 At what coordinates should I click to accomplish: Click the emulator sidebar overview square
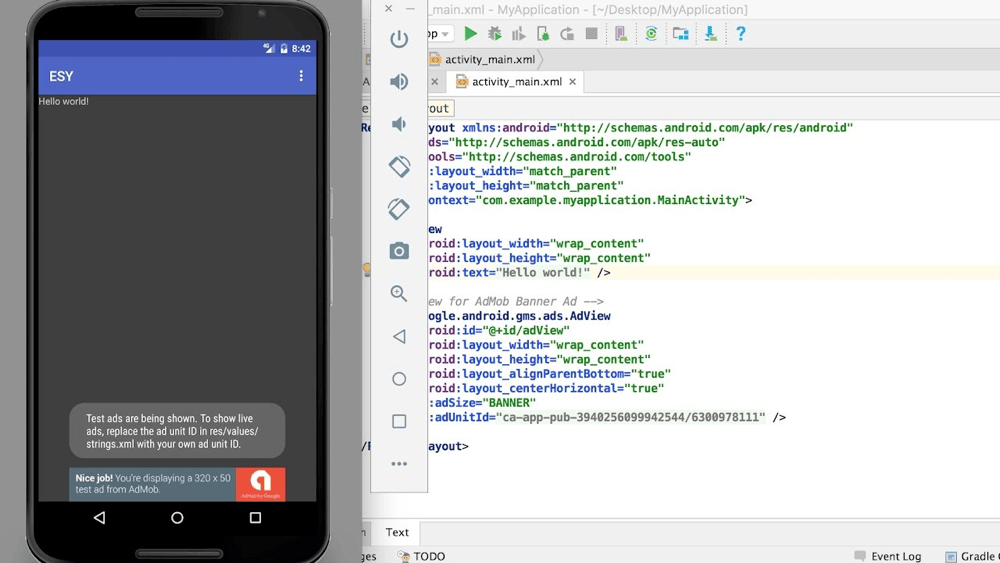[399, 421]
